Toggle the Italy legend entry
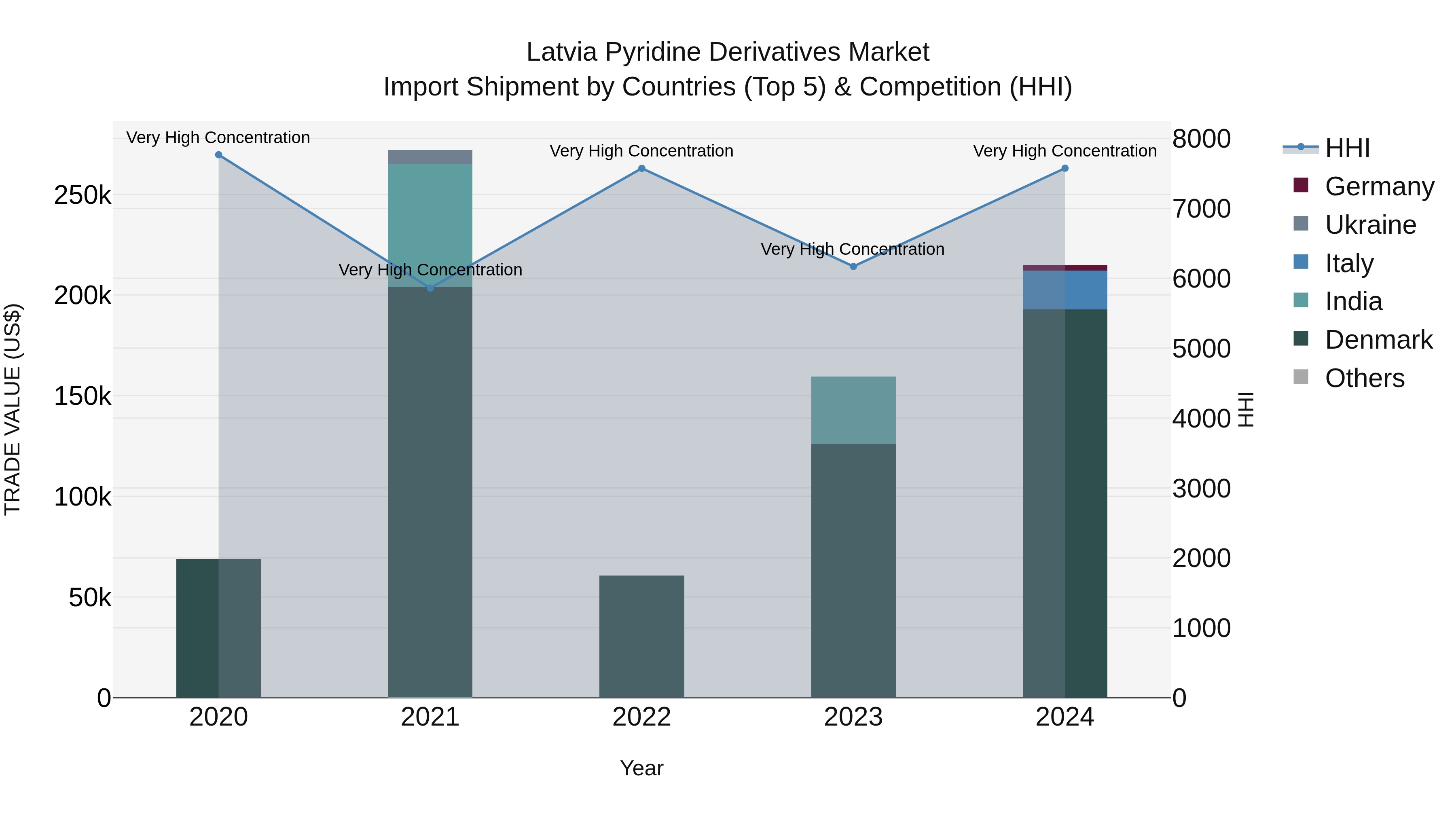The image size is (1456, 819). [1333, 263]
